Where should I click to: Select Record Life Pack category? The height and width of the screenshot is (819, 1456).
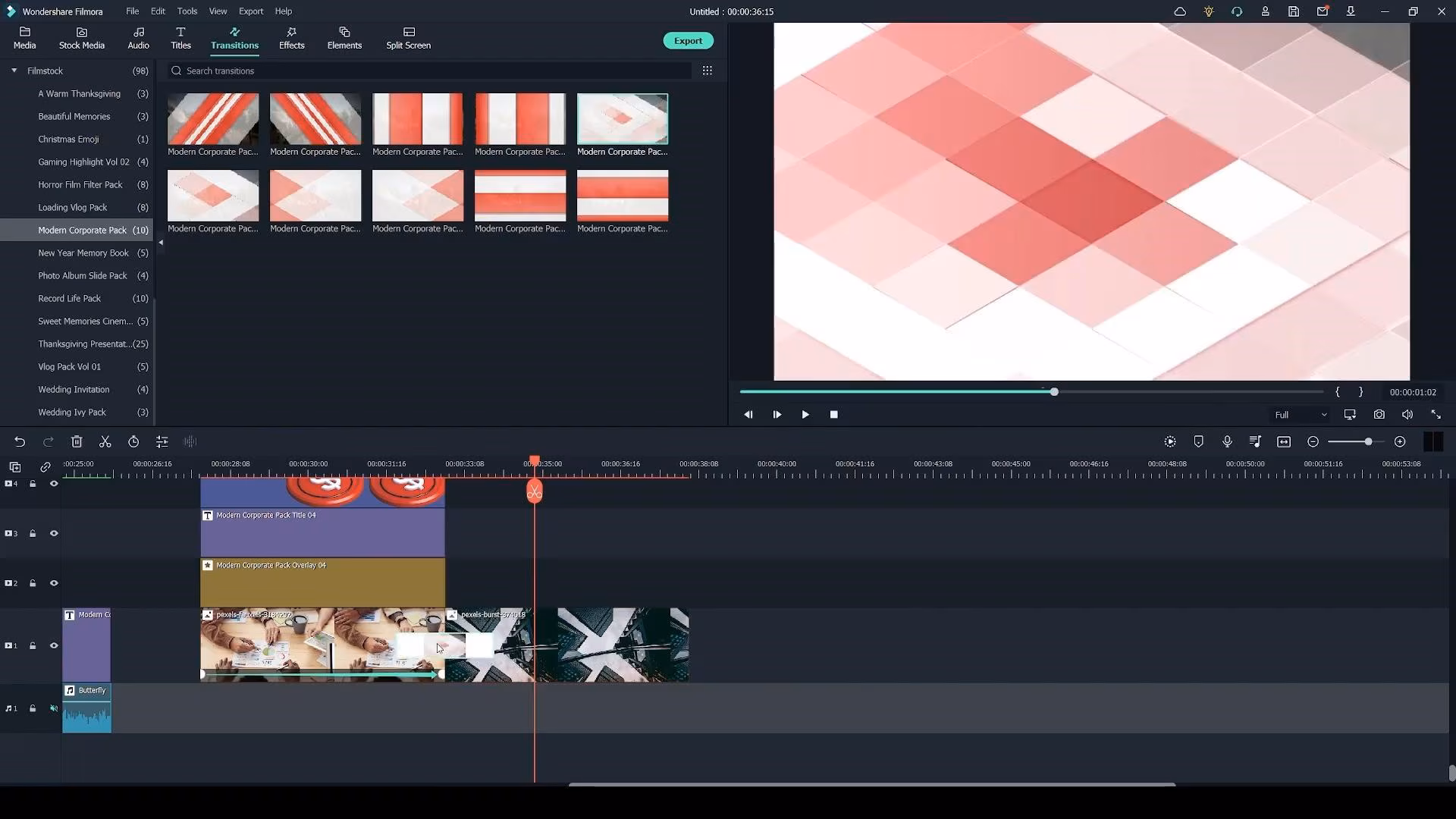coord(70,299)
